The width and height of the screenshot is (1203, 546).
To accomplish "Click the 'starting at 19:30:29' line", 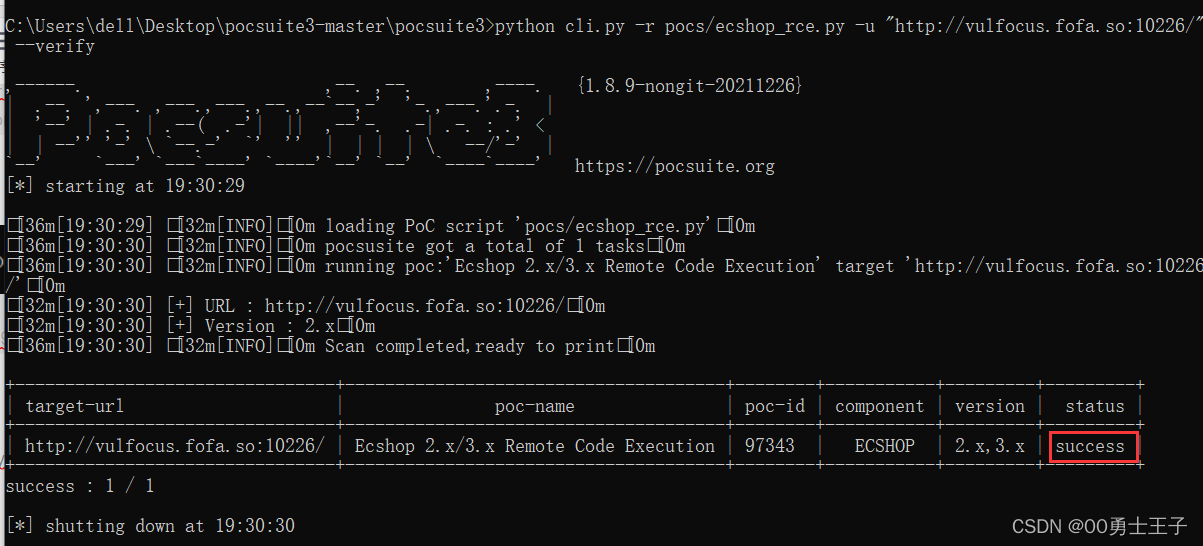I will pos(125,186).
